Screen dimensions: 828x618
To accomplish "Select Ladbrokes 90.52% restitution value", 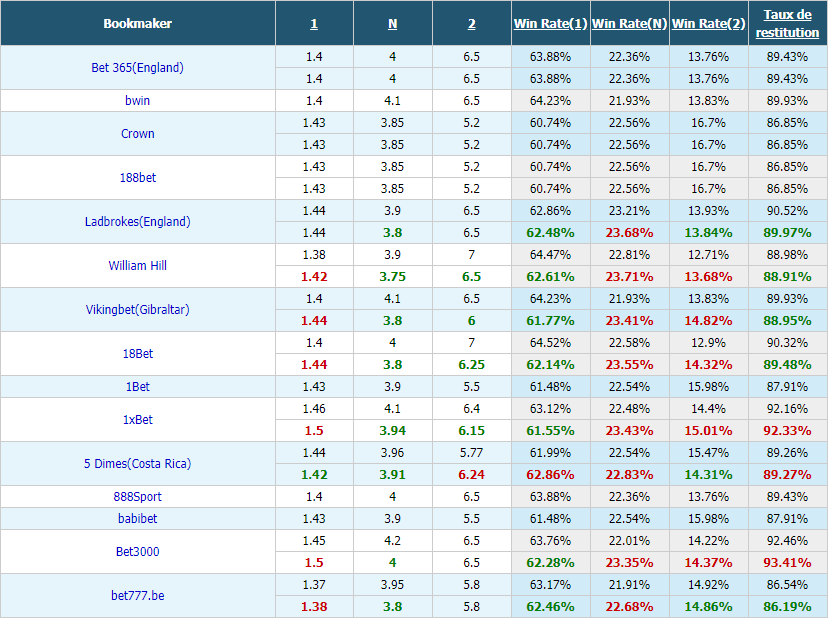I will point(787,211).
